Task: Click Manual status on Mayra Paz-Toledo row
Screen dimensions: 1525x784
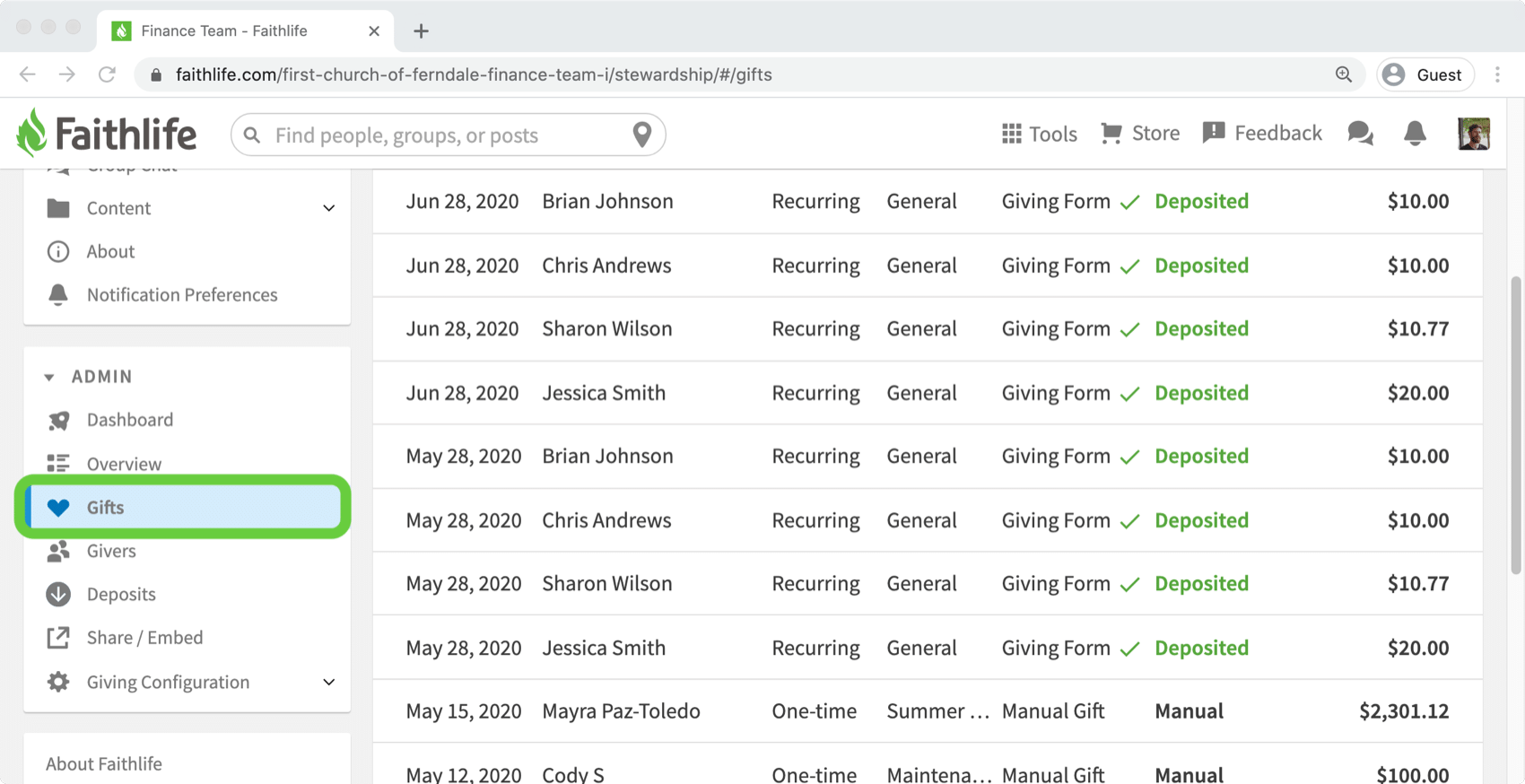Action: (x=1189, y=711)
